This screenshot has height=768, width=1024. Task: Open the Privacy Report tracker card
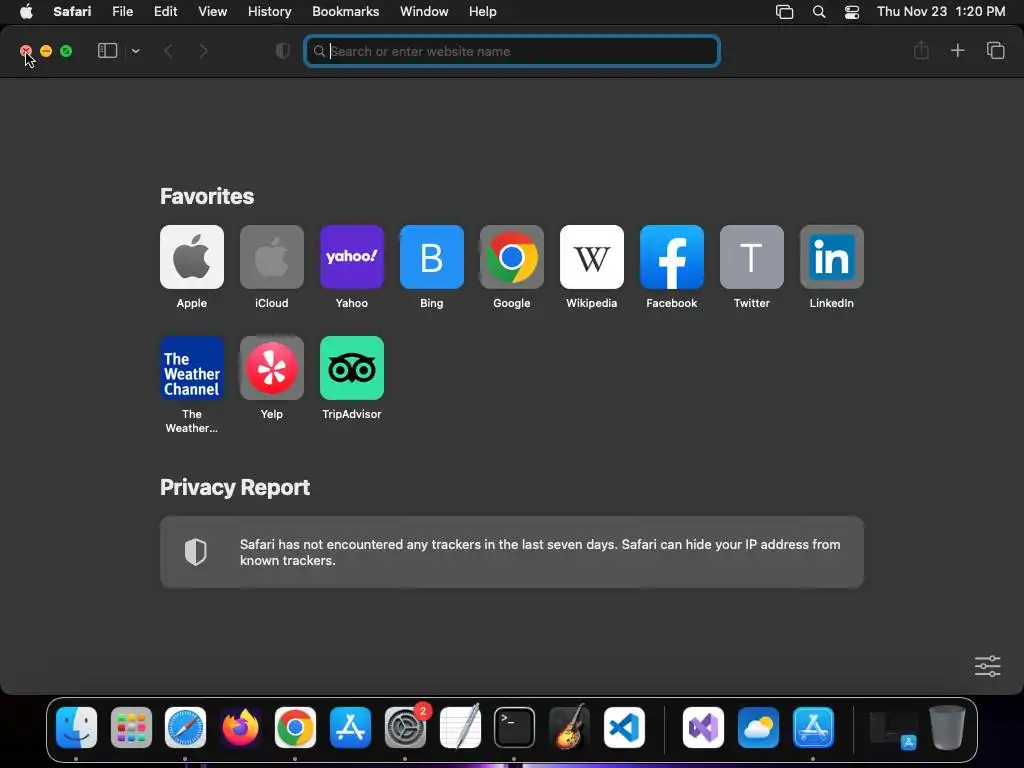[x=511, y=552]
